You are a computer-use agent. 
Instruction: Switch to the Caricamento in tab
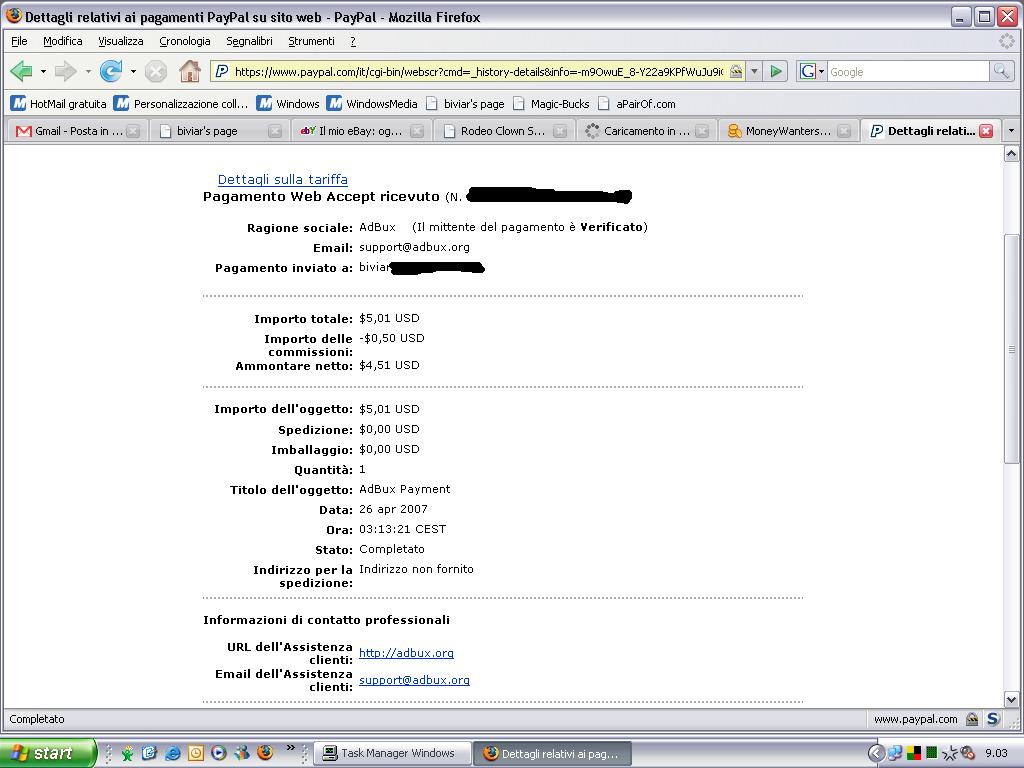point(646,131)
